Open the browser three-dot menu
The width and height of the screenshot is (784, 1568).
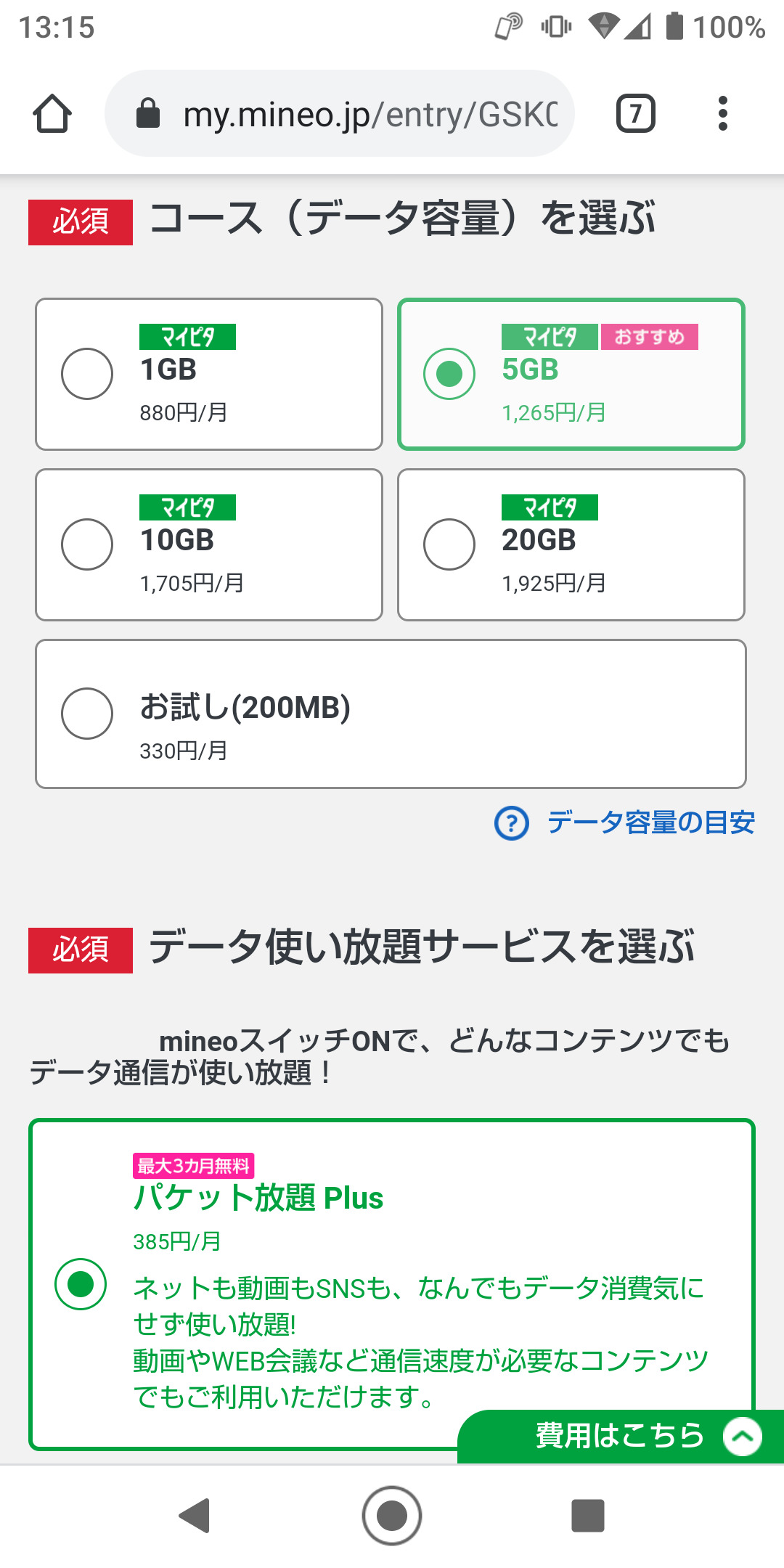[x=722, y=114]
